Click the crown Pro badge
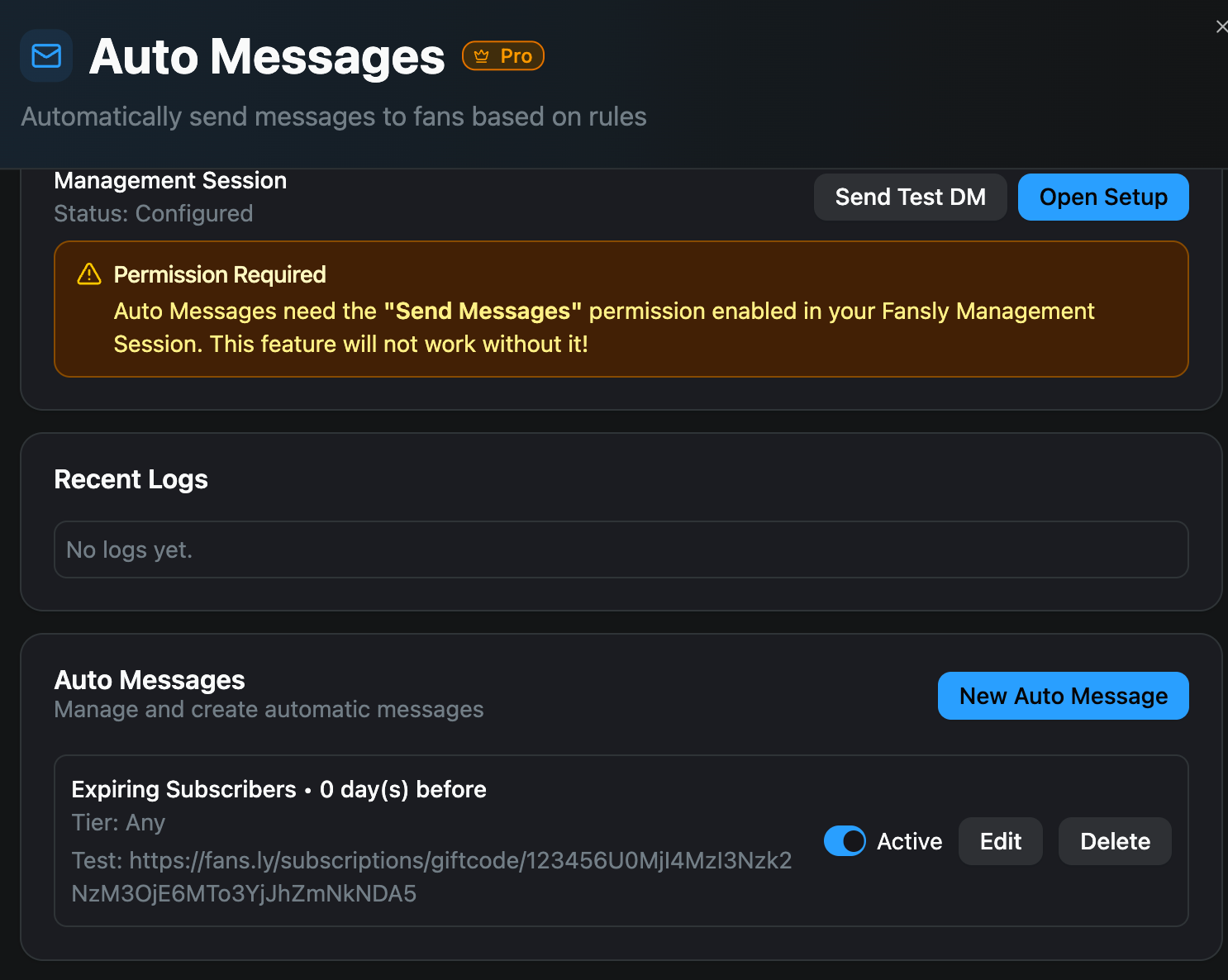 click(x=502, y=56)
